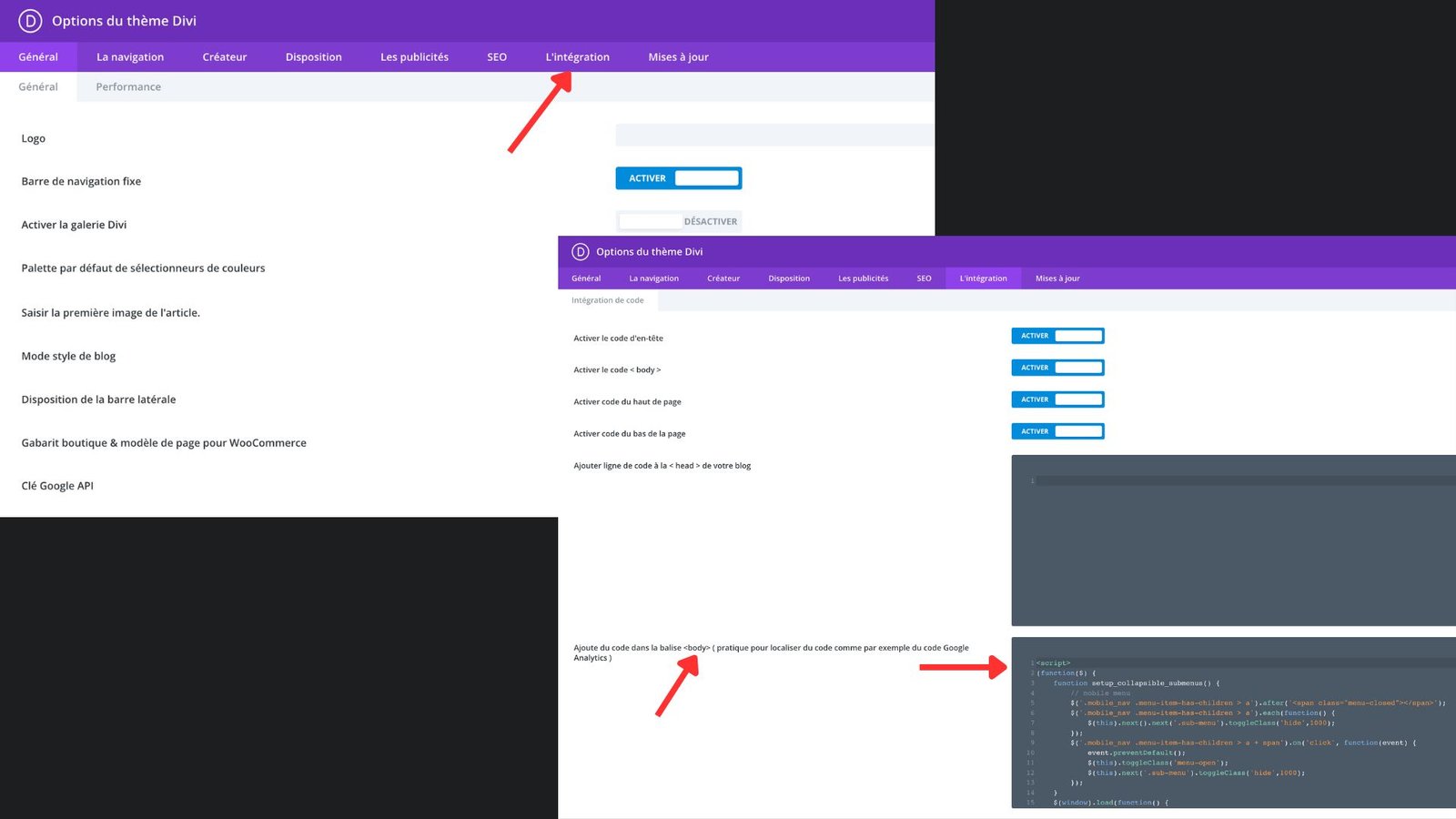The image size is (1456, 819).
Task: Select the Intégration de code sub-tab
Action: click(x=608, y=300)
